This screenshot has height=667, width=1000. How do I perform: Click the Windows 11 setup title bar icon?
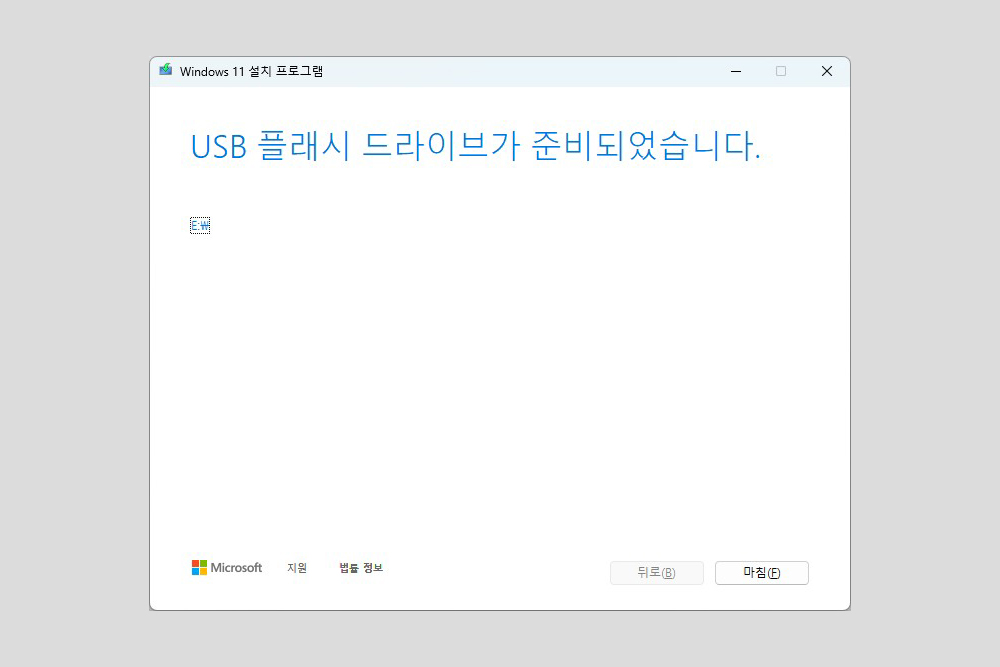click(166, 70)
